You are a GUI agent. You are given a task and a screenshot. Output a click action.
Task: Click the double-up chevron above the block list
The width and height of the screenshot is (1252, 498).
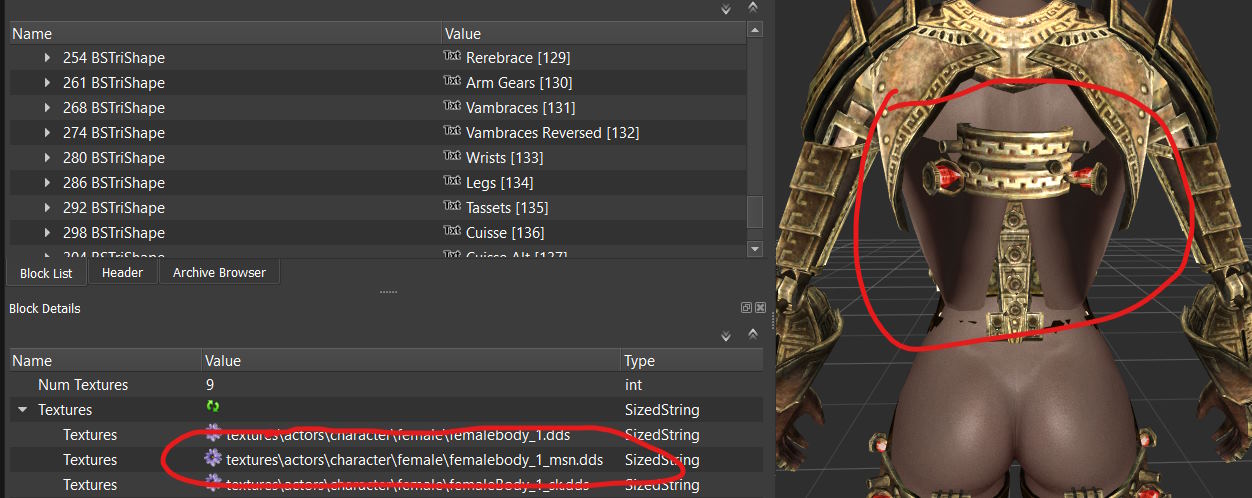pyautogui.click(x=753, y=9)
